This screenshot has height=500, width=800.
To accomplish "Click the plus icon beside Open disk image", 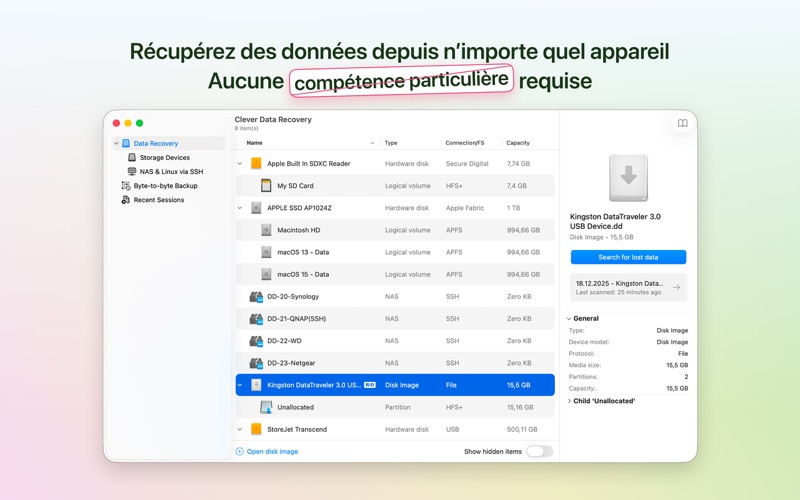I will 240,452.
